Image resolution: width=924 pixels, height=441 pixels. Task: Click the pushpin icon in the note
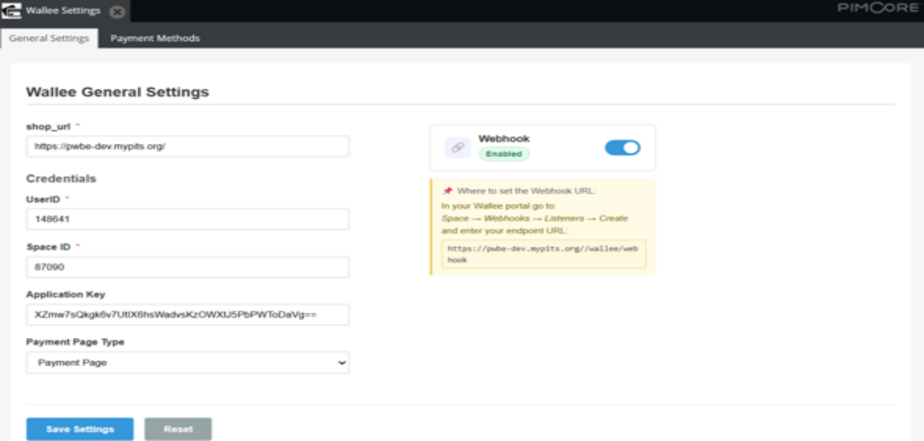[447, 191]
